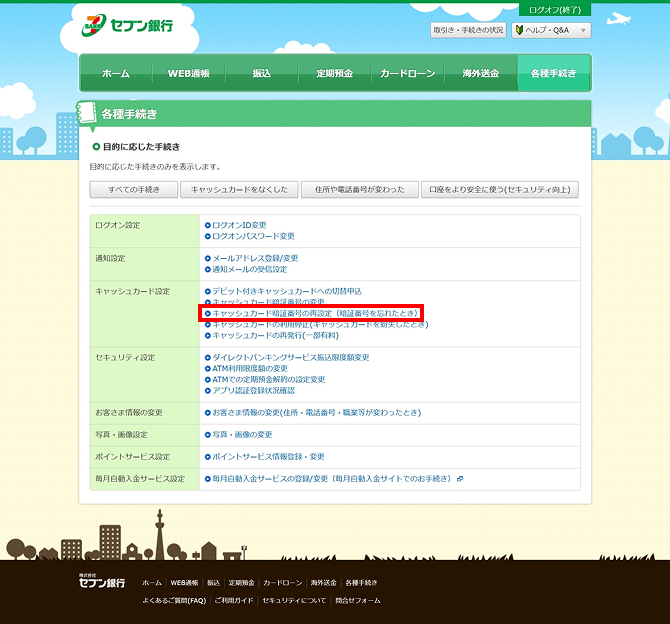Click the beginner mark icon beside ヘルプ・Q&A
Viewport: 670px width, 624px height.
520,31
